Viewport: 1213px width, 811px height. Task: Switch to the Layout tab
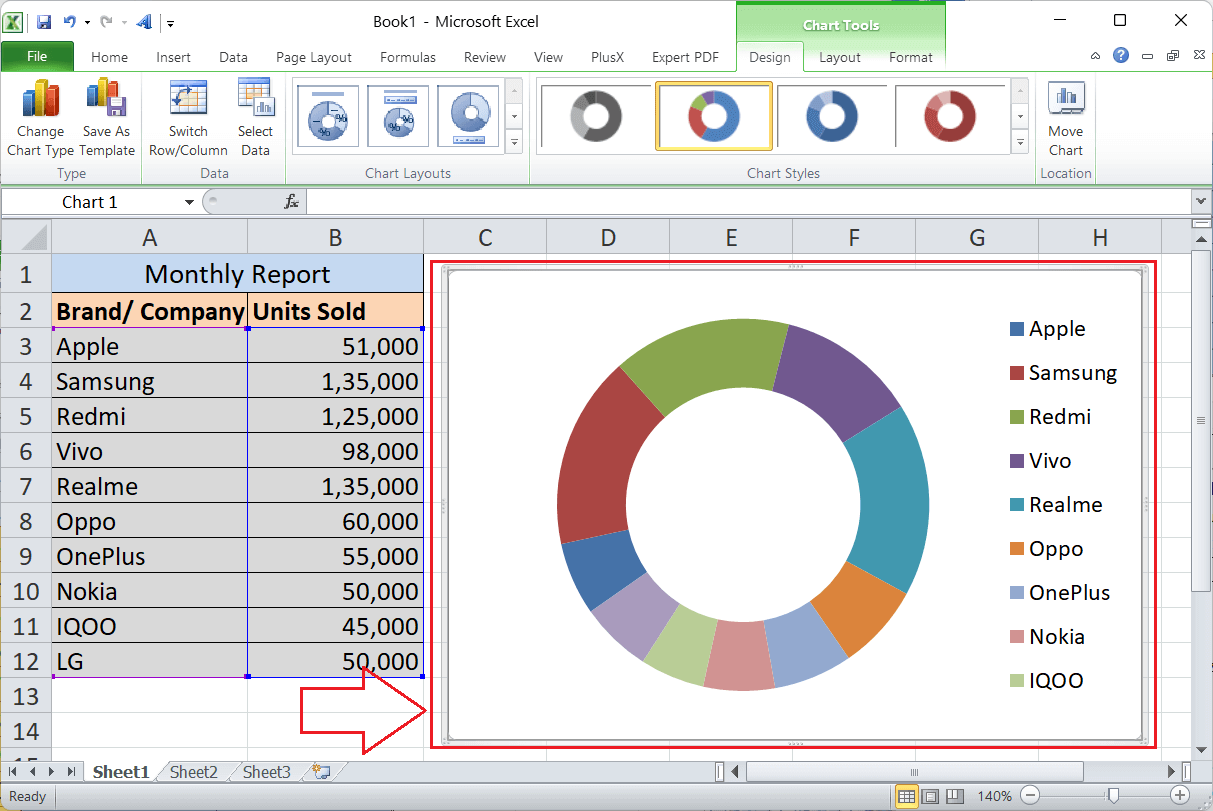coord(839,57)
